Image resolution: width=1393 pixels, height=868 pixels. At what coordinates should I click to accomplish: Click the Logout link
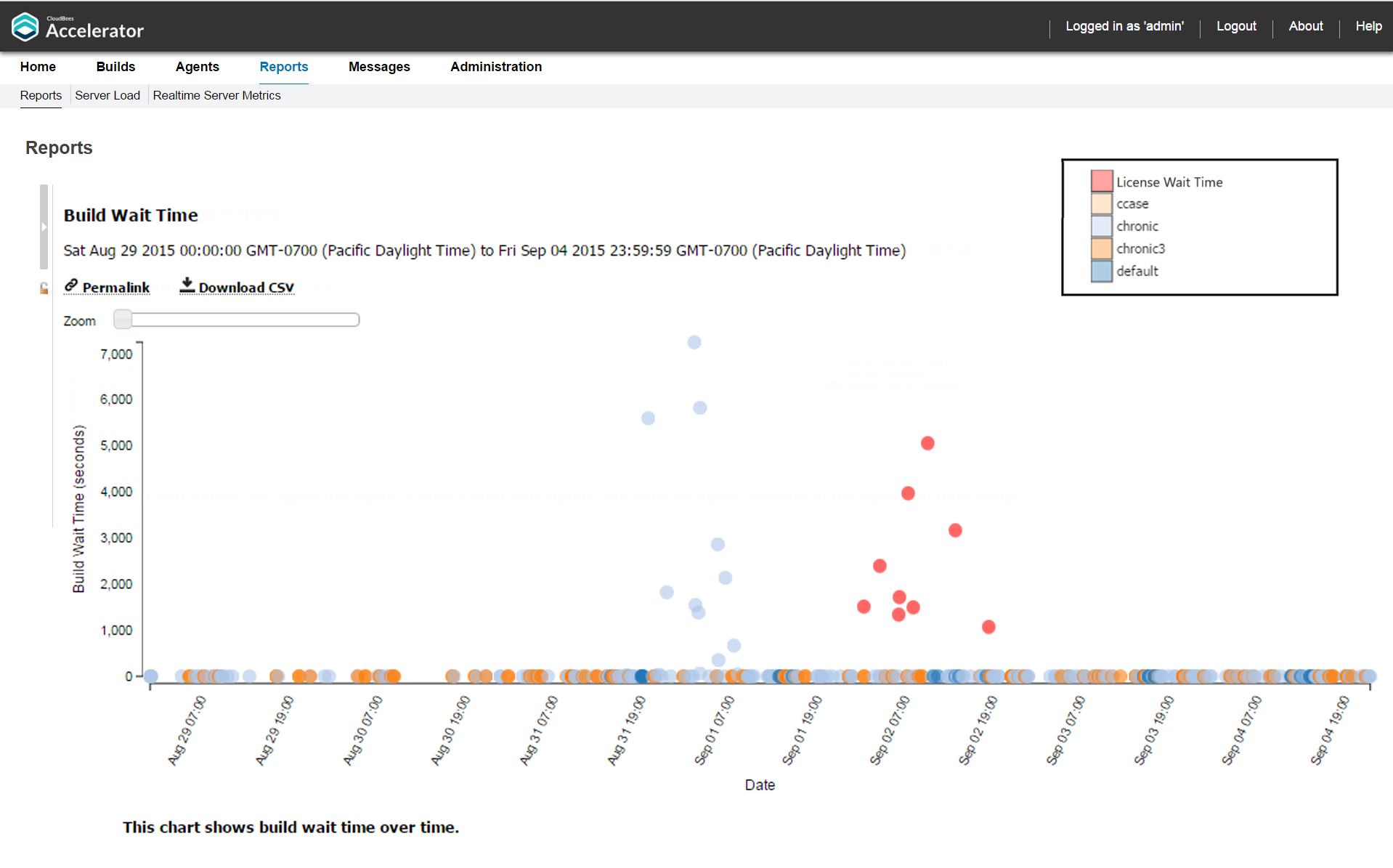click(x=1236, y=26)
